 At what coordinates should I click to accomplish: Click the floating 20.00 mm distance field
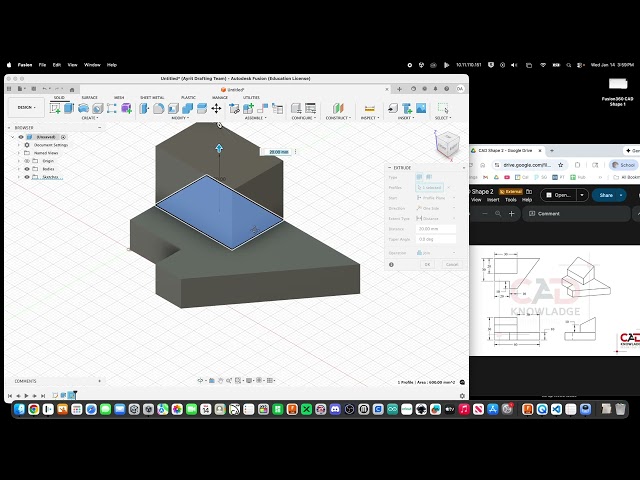point(279,152)
